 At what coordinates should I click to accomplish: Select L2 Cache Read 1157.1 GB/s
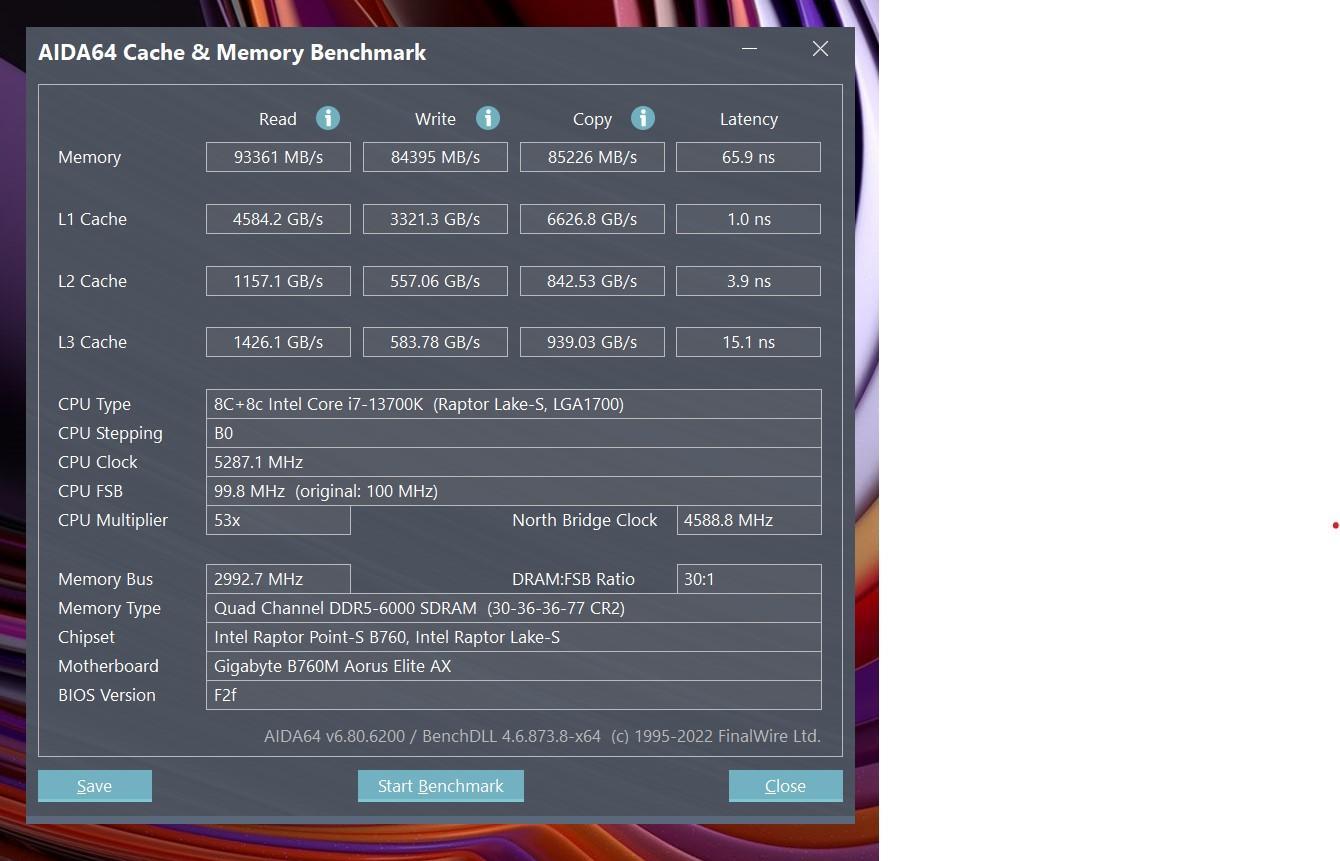tap(278, 281)
